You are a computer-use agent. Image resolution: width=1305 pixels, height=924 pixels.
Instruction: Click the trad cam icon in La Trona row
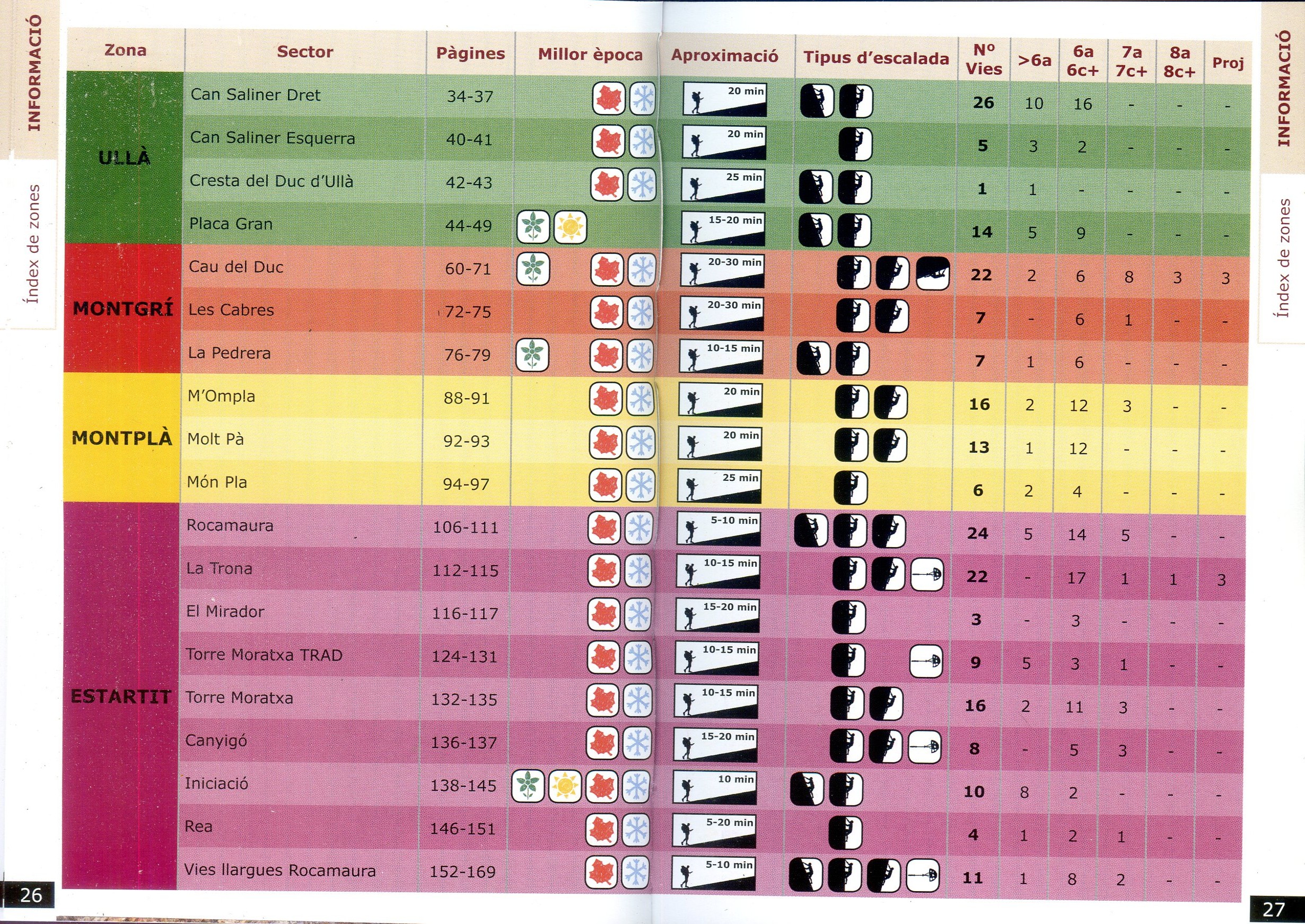(927, 575)
